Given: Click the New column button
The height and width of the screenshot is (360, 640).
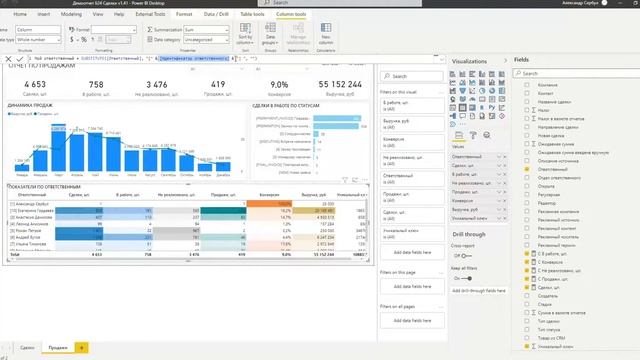Looking at the screenshot, I should [x=326, y=34].
